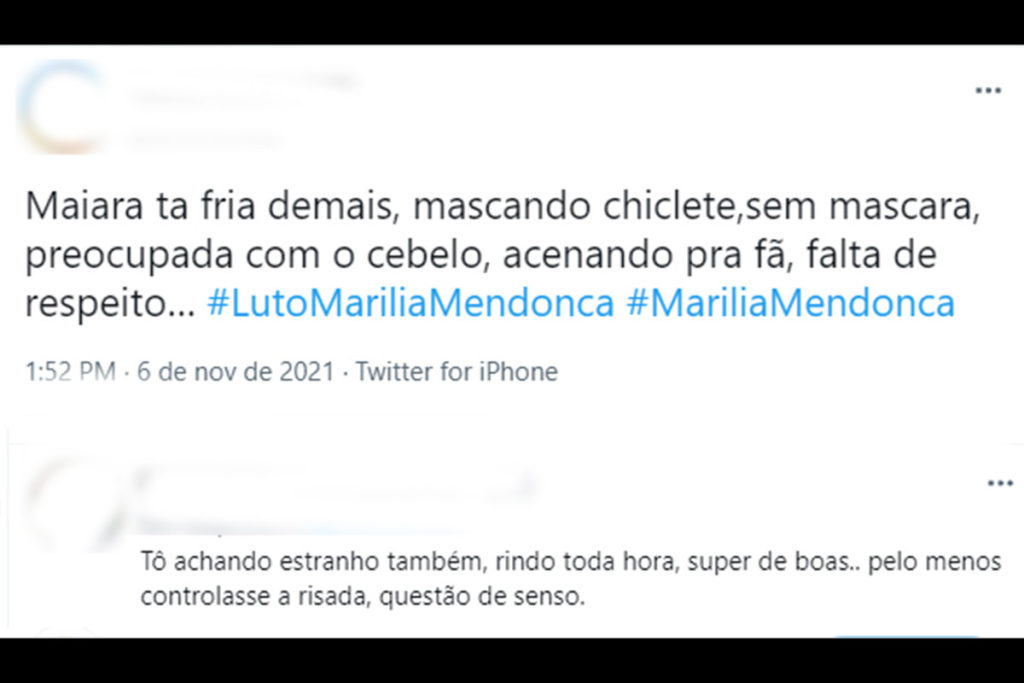This screenshot has height=683, width=1024.
Task: Click the Twitter for iPhone source label
Action: (456, 373)
